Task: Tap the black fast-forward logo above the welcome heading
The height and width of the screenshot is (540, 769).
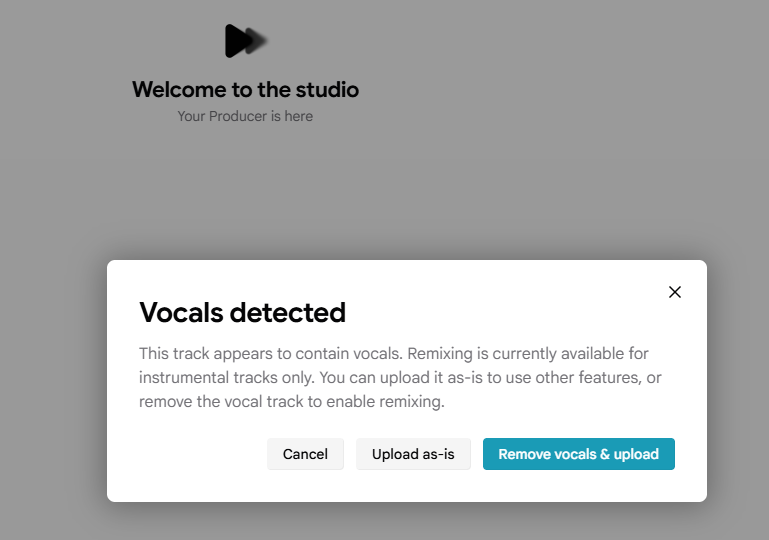Action: [x=246, y=41]
